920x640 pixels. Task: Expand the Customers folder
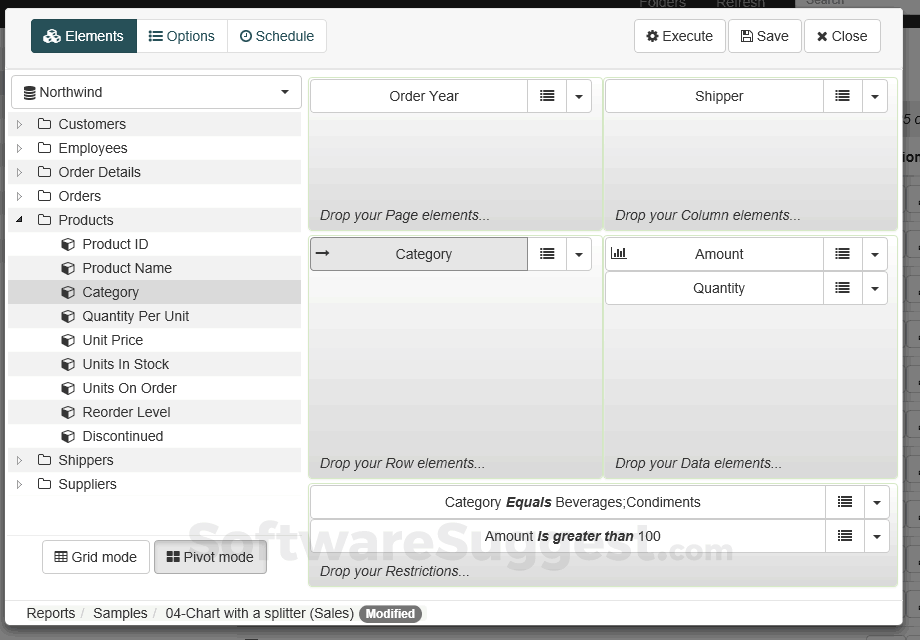click(x=19, y=124)
